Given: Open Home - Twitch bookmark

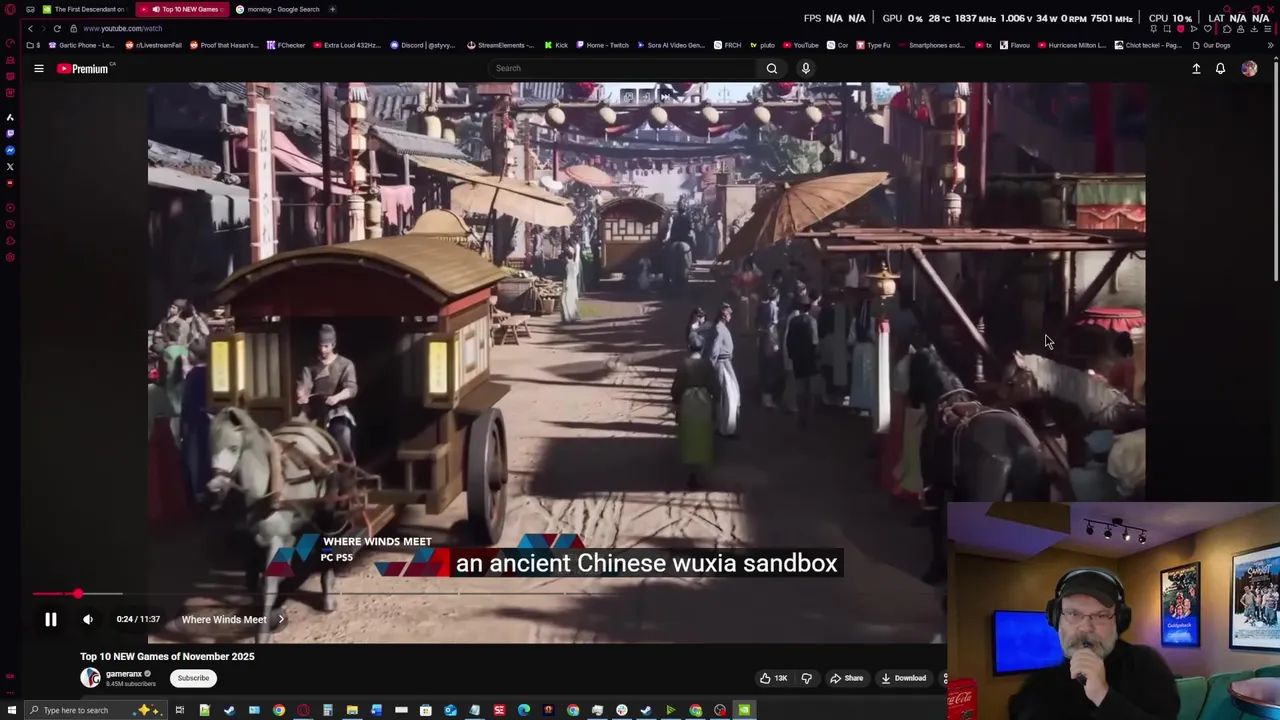Looking at the screenshot, I should tap(603, 45).
